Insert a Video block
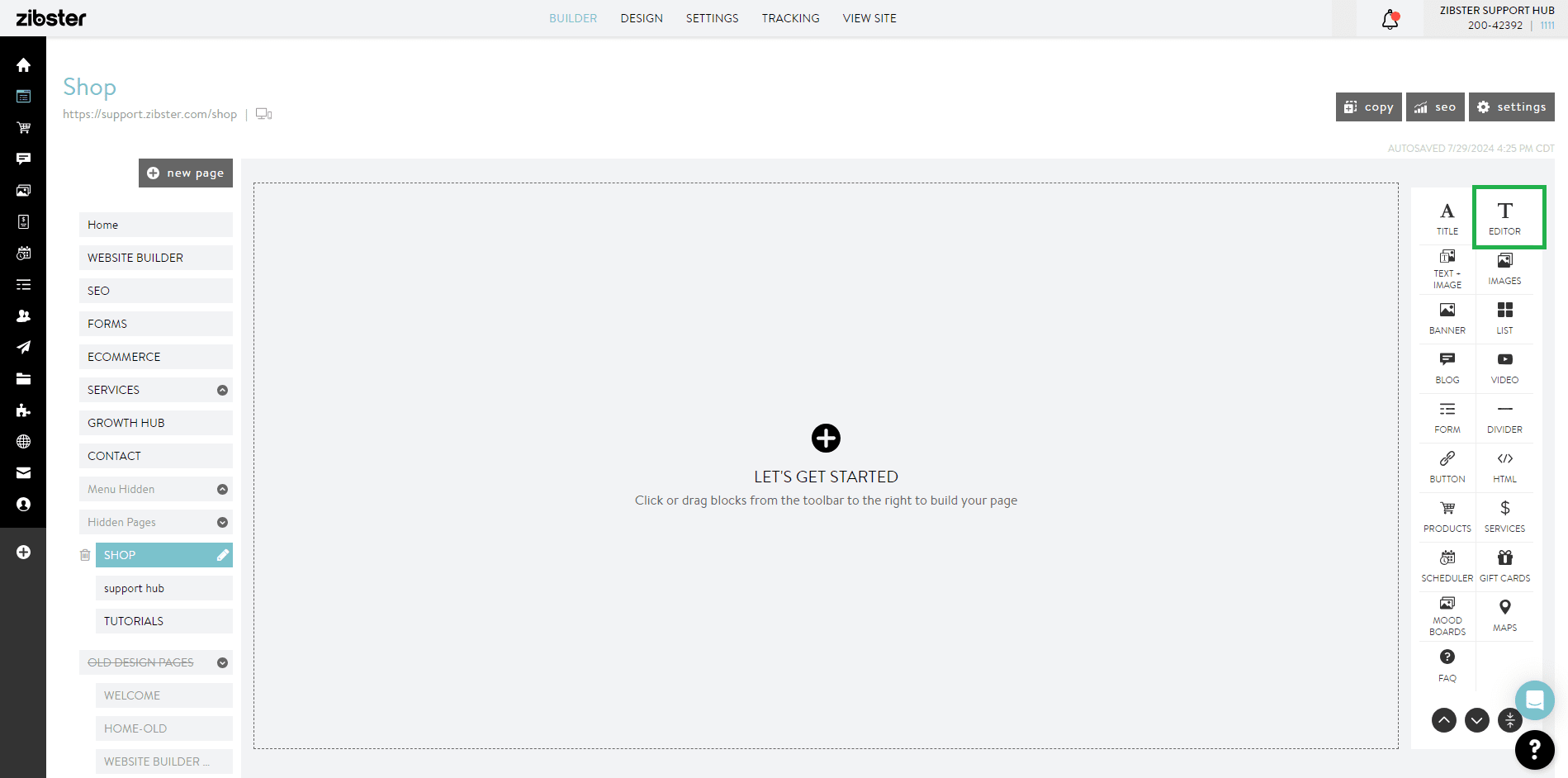The height and width of the screenshot is (778, 1568). tap(1504, 368)
